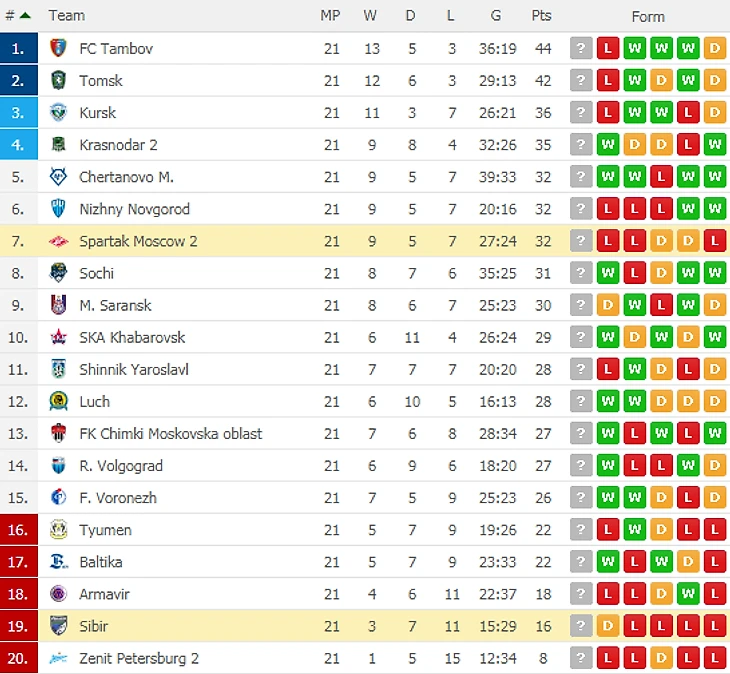Click the FC Tambov club crest icon
The width and height of the screenshot is (730, 674).
pyautogui.click(x=58, y=48)
